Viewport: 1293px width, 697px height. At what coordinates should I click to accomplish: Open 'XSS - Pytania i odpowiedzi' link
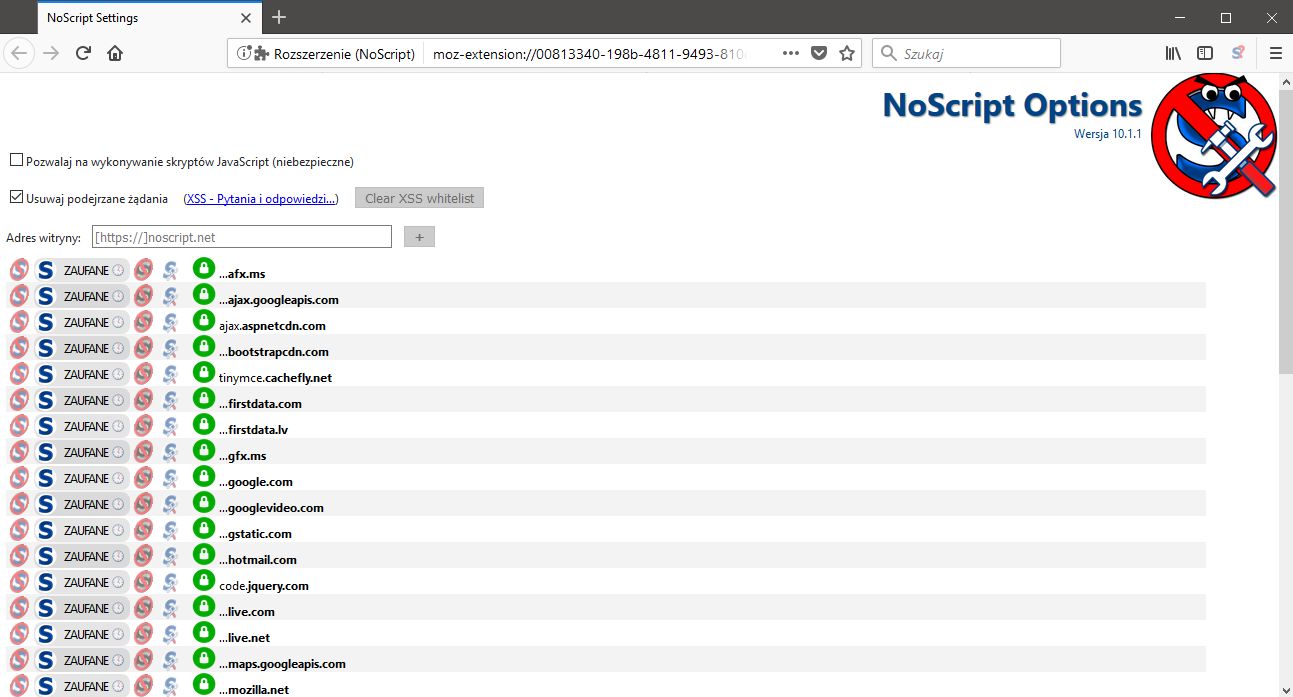[260, 199]
